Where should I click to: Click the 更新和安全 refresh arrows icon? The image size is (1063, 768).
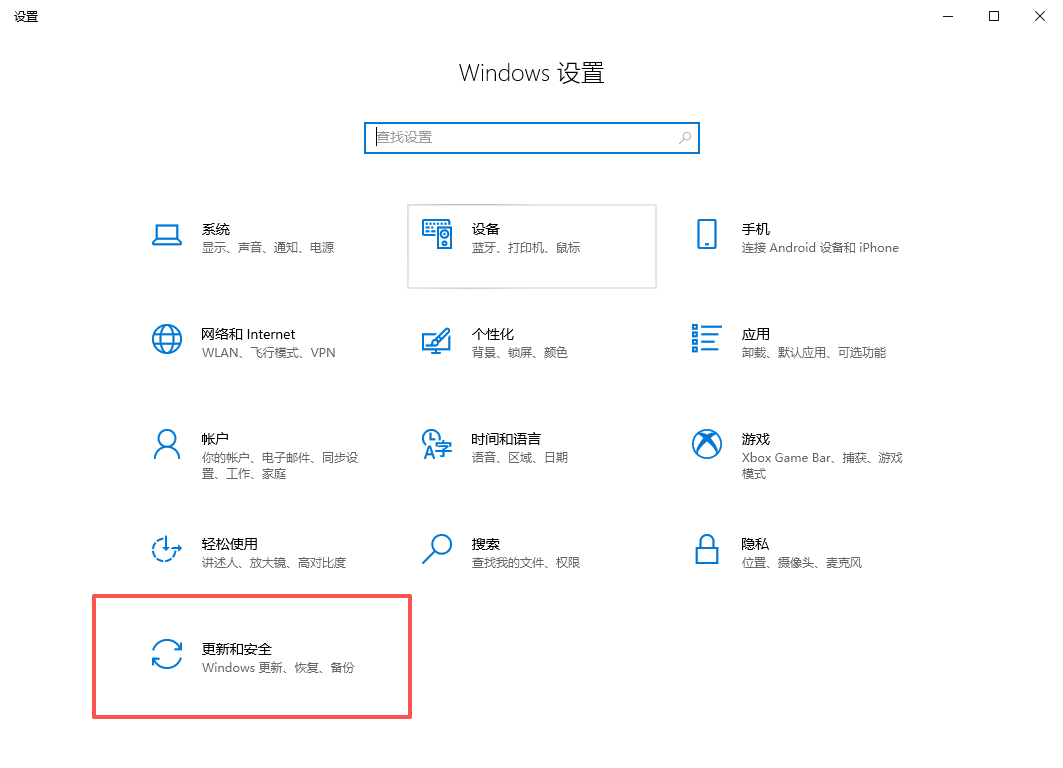pos(167,654)
